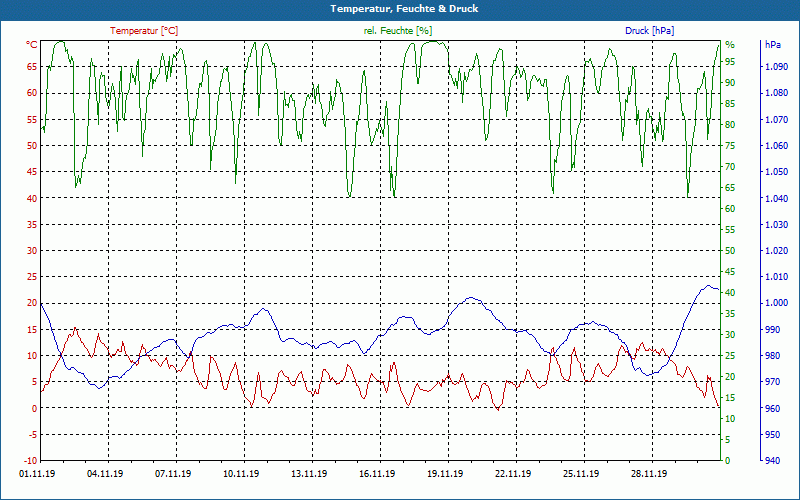Click date label '01.11.19' on the time axis
The image size is (800, 500).
tap(37, 474)
